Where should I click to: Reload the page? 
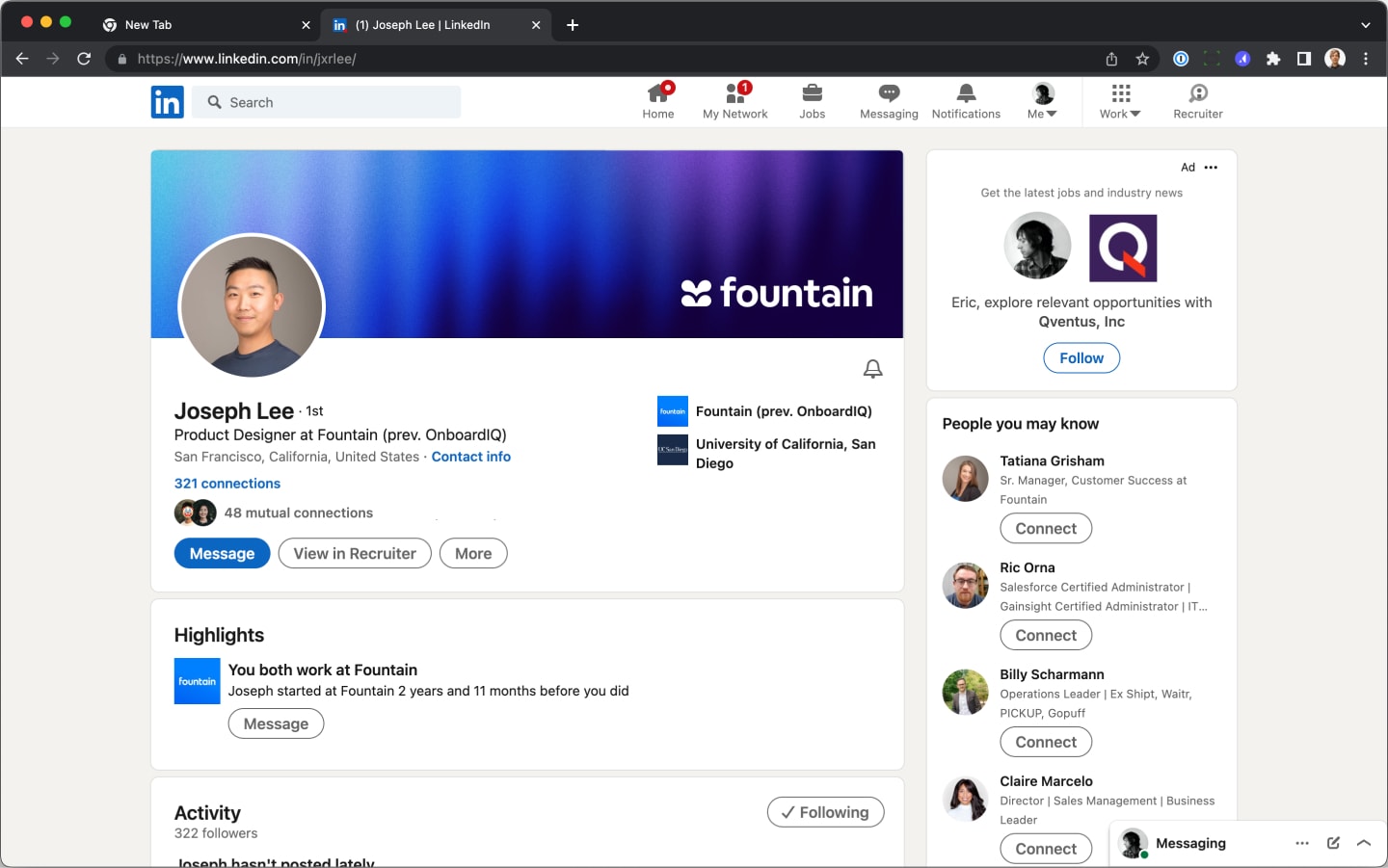click(84, 59)
